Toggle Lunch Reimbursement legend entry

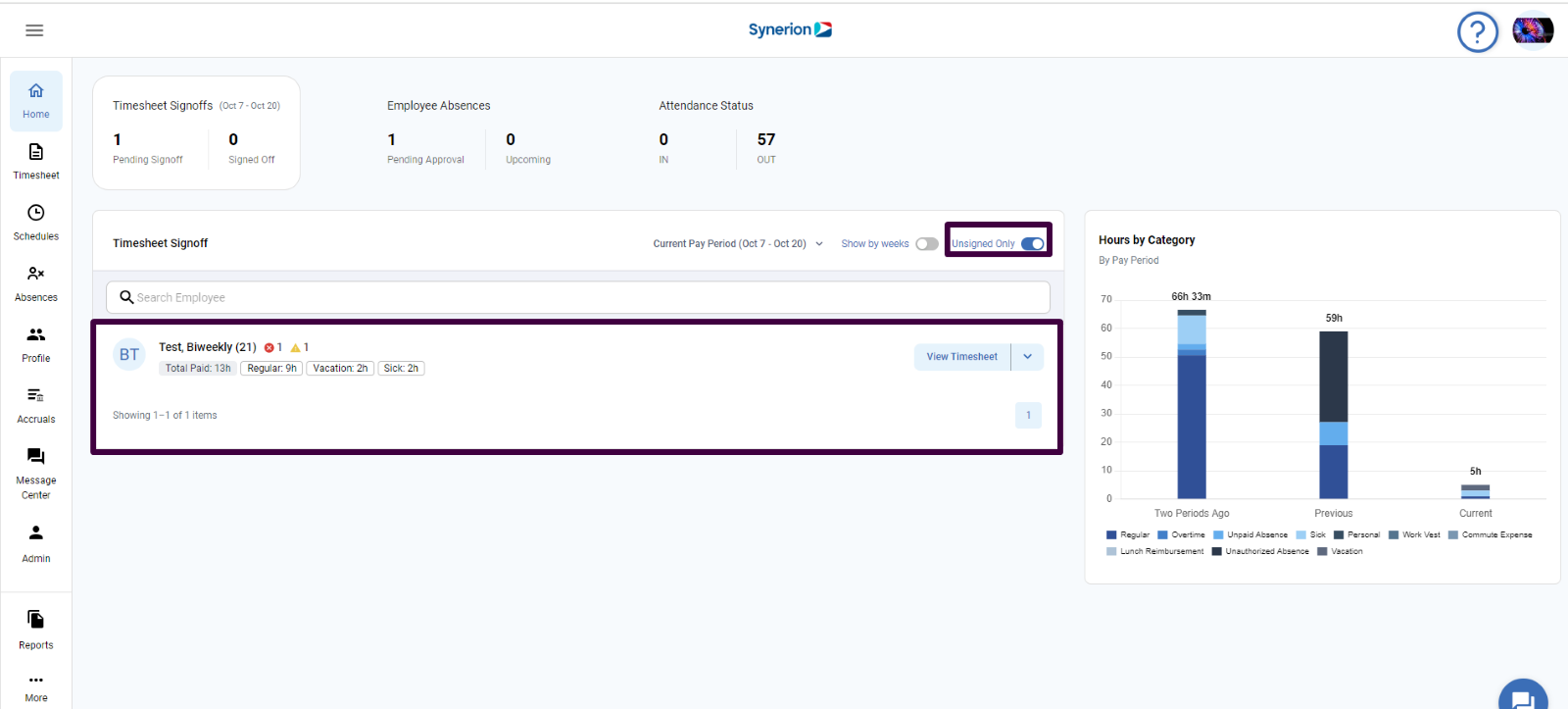click(1155, 551)
